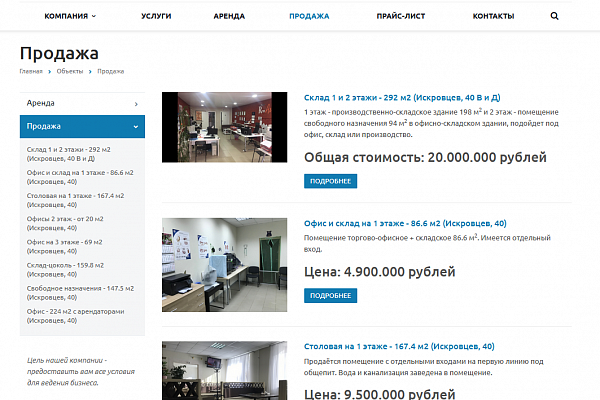Open sidebar item Склад-цоколь - 159.8 м2

pos(65,269)
